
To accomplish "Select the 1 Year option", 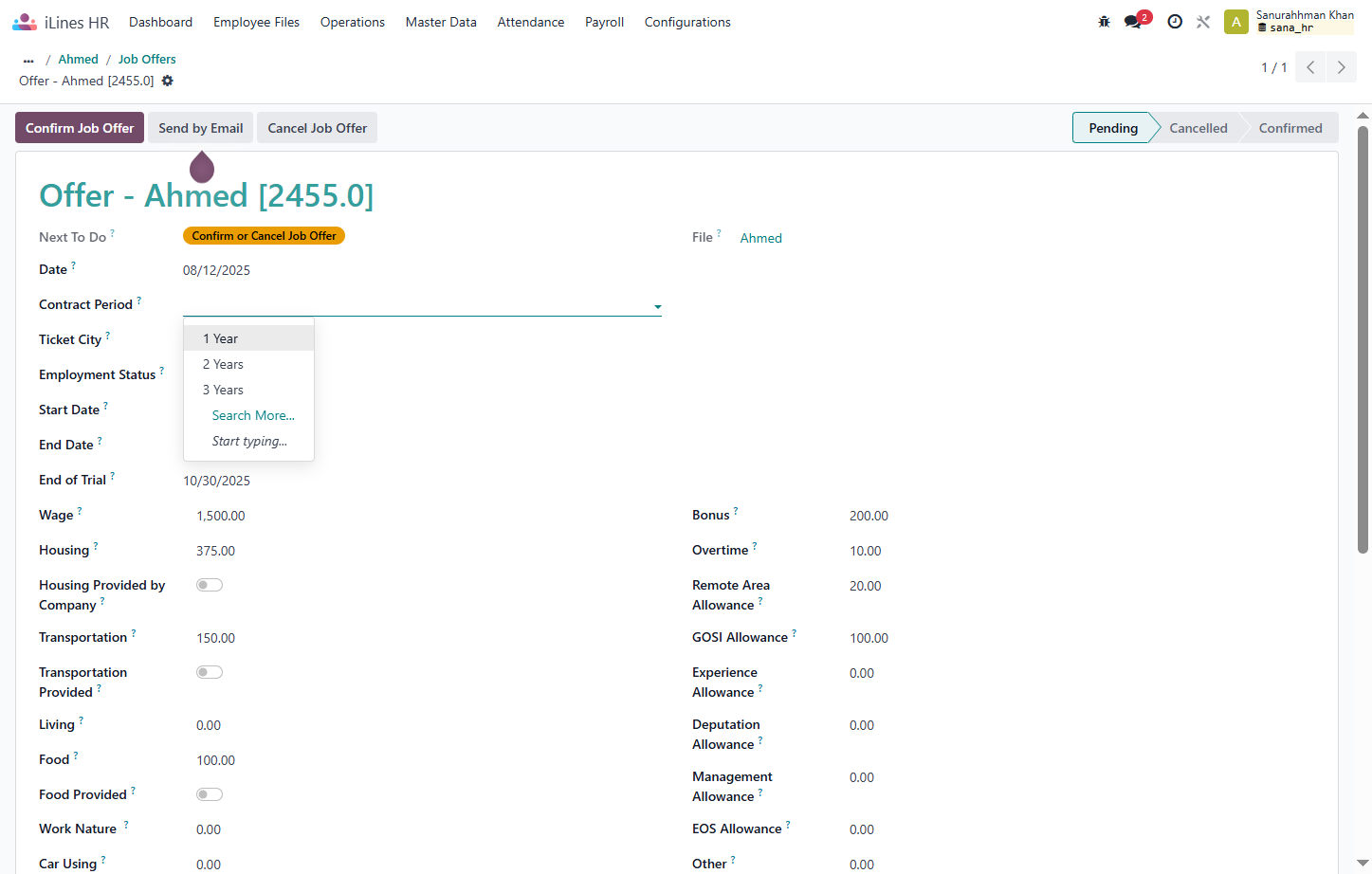I will [248, 338].
